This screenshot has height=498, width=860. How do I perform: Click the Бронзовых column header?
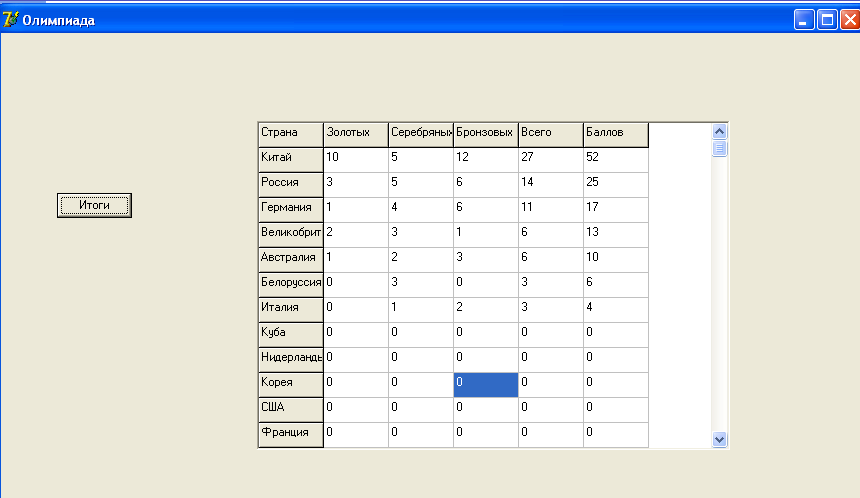[486, 135]
